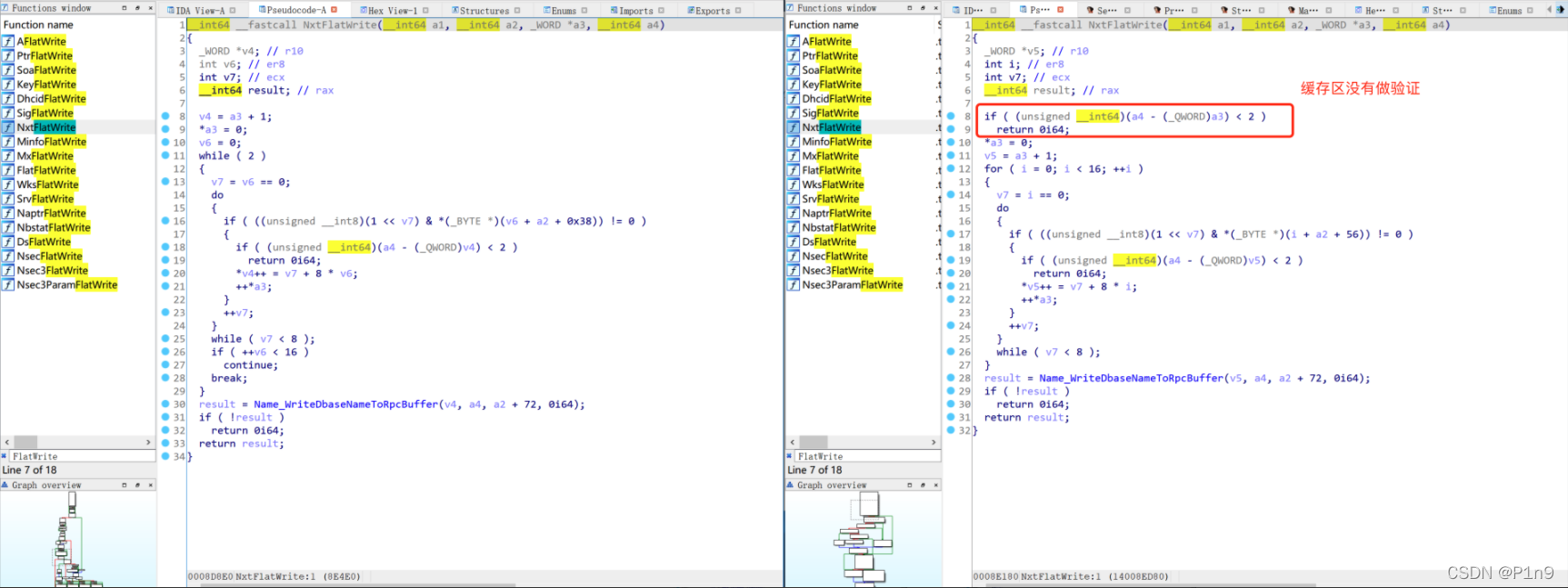Click the FlatWrite filter field in right window
This screenshot has width=1568, height=588.
(868, 456)
